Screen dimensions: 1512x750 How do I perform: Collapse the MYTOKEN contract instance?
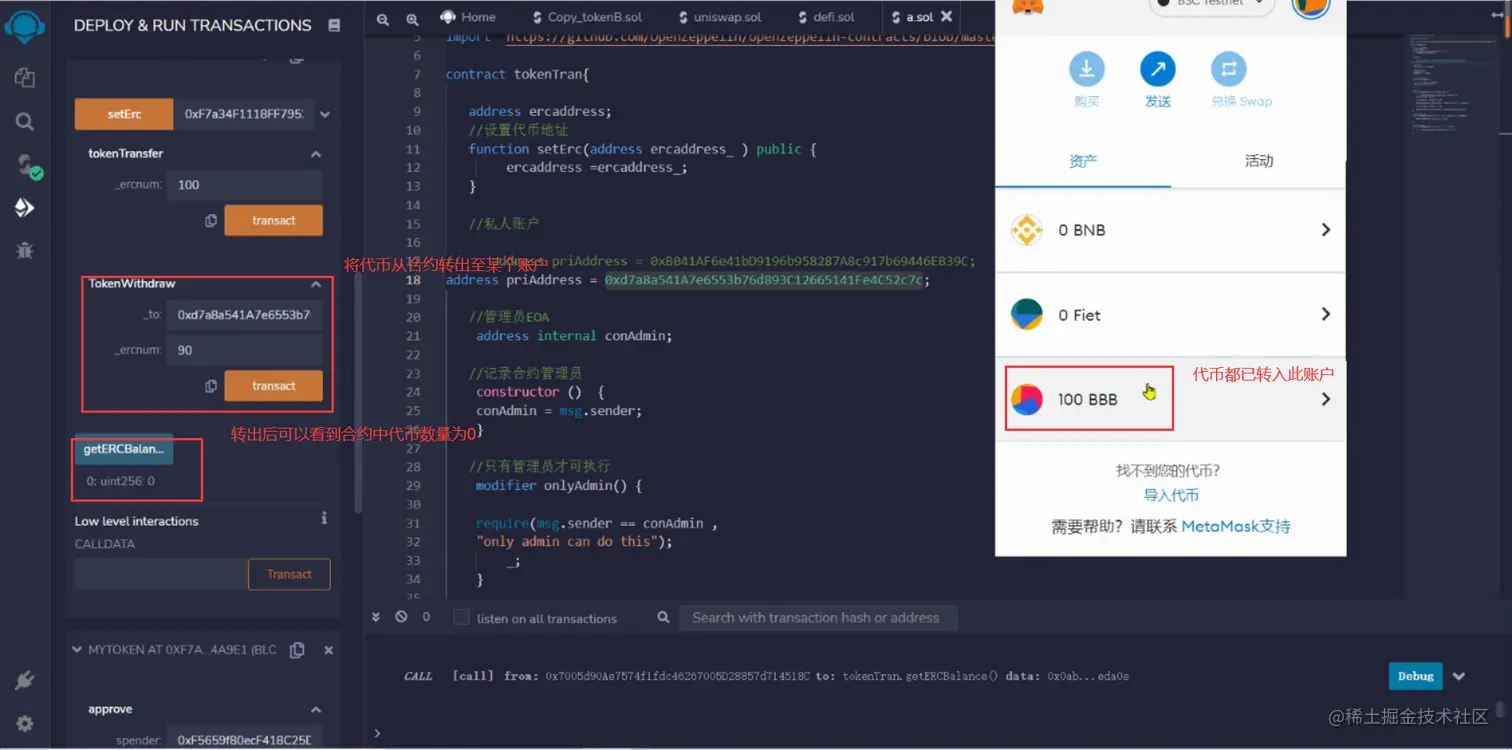(x=78, y=650)
